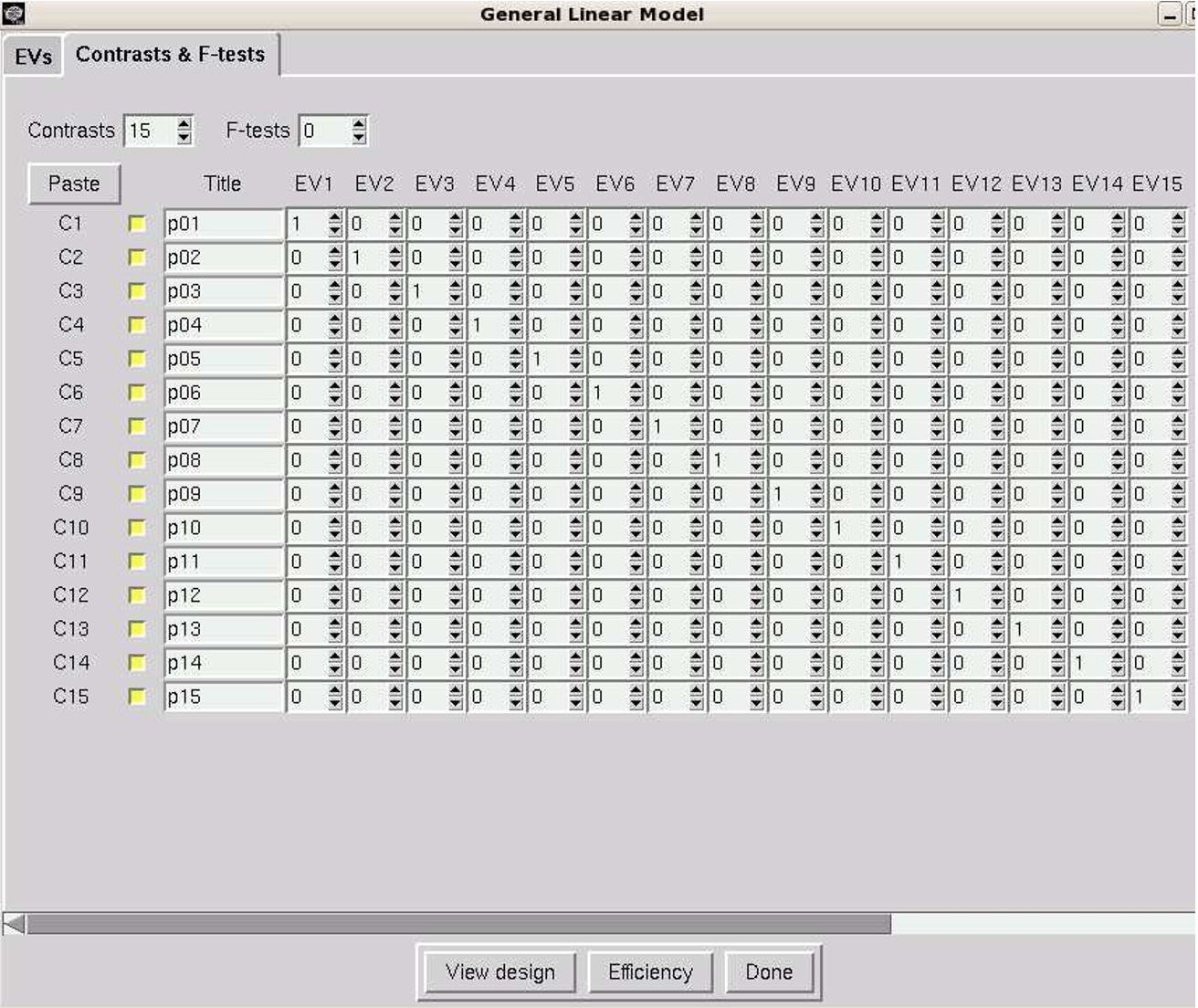Image resolution: width=1198 pixels, height=1008 pixels.
Task: Toggle the yellow checkbox for contrast C3
Action: (x=137, y=291)
